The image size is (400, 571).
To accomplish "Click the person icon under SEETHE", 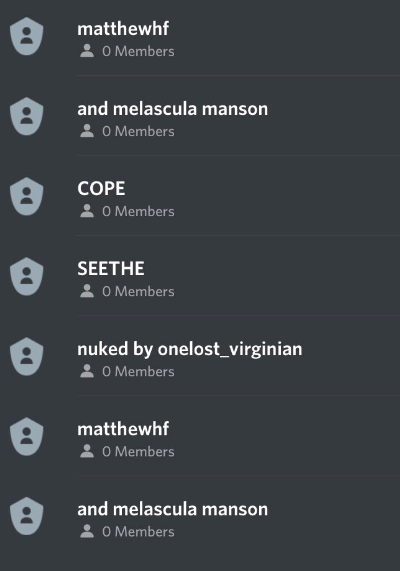I will (87, 291).
